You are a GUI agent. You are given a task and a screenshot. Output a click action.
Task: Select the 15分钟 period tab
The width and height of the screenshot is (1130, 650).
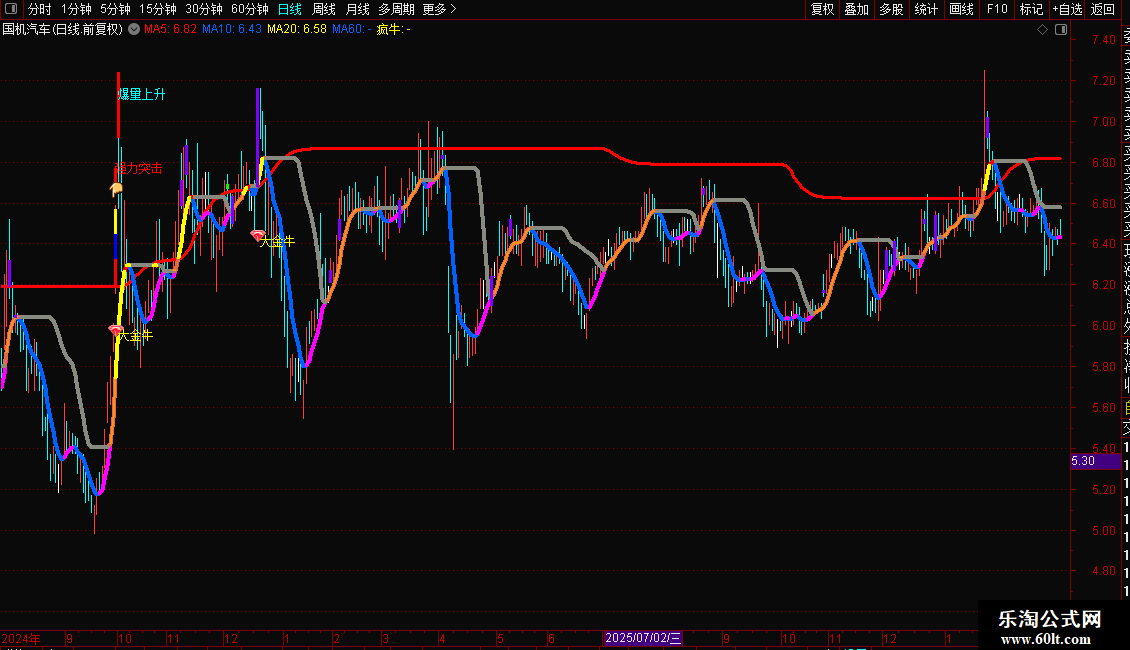coord(158,9)
